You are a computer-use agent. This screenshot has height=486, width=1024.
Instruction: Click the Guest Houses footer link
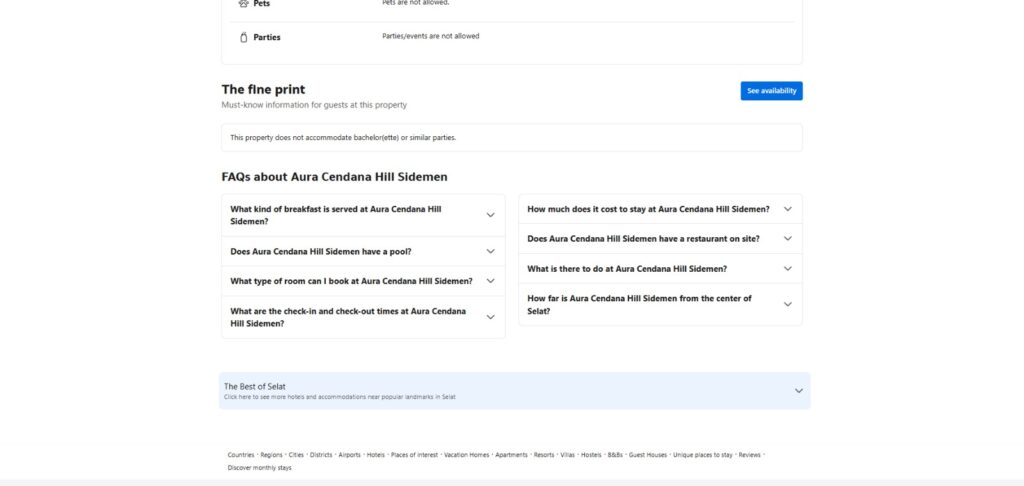[x=648, y=455]
